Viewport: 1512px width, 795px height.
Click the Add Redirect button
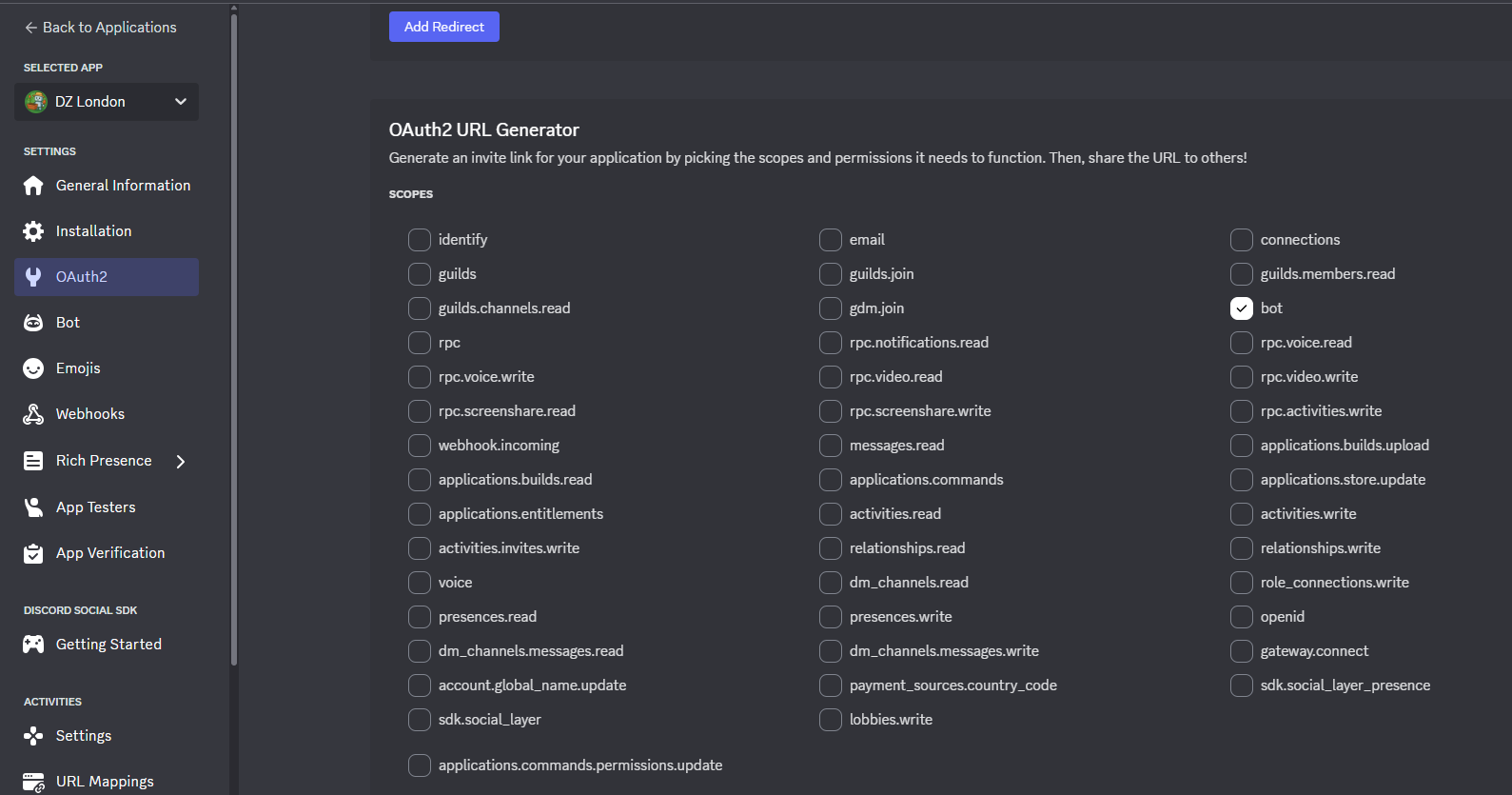point(444,27)
